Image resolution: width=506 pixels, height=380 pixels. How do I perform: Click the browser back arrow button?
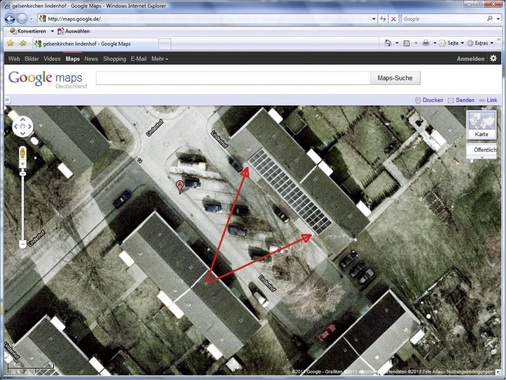click(x=10, y=19)
